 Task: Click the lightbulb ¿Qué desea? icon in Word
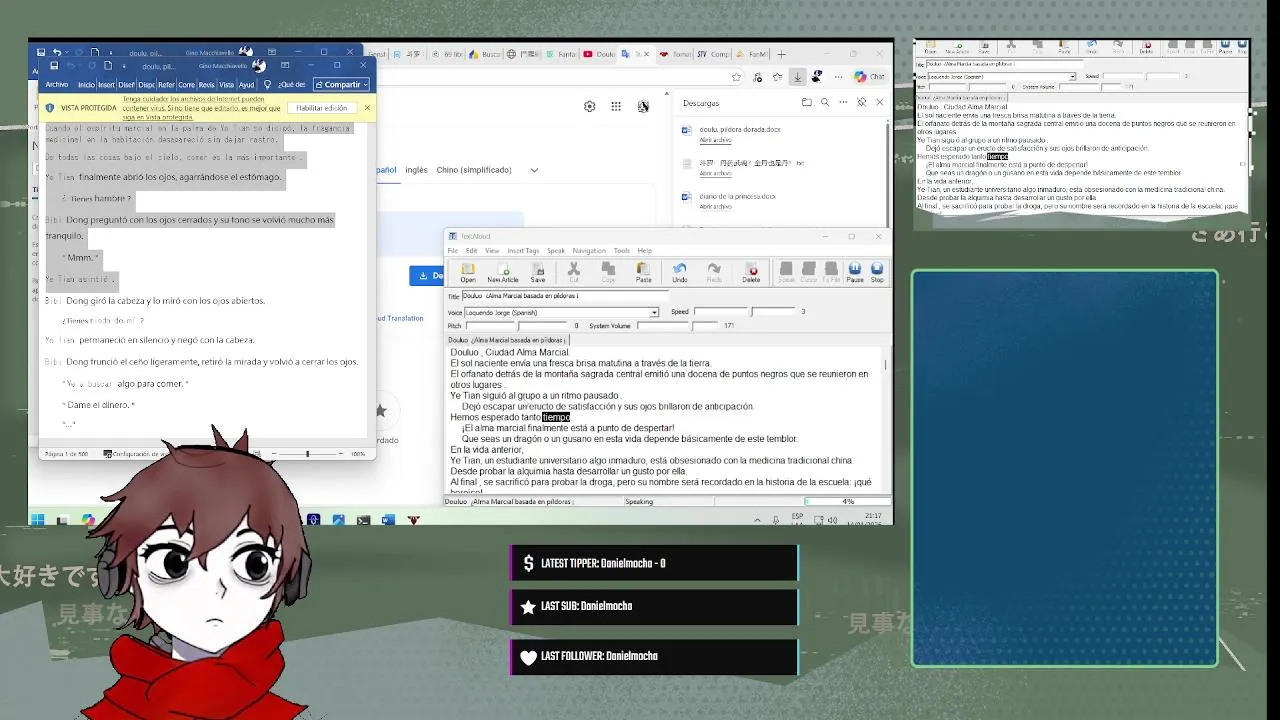(267, 85)
